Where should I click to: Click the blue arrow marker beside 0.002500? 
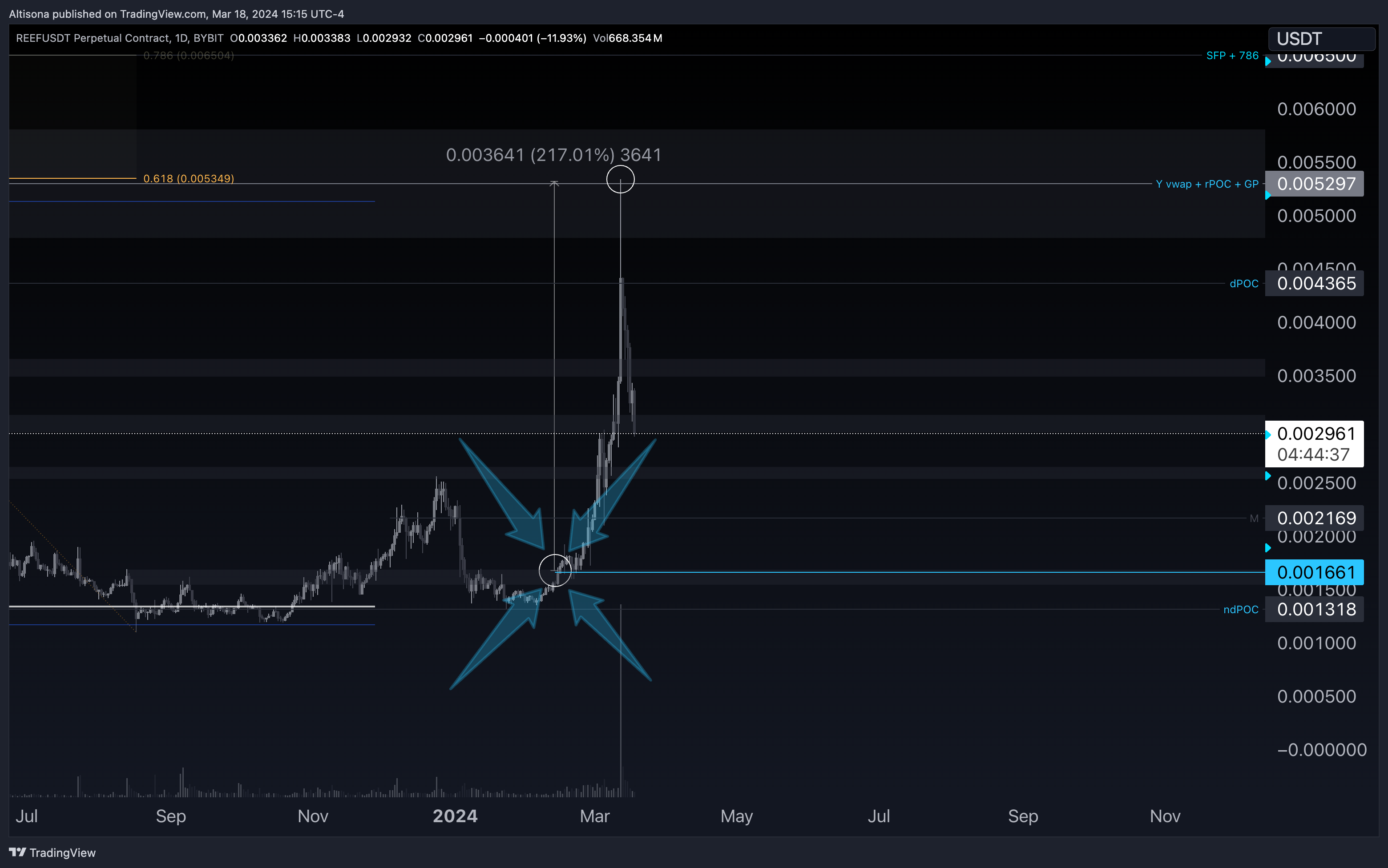(1268, 476)
